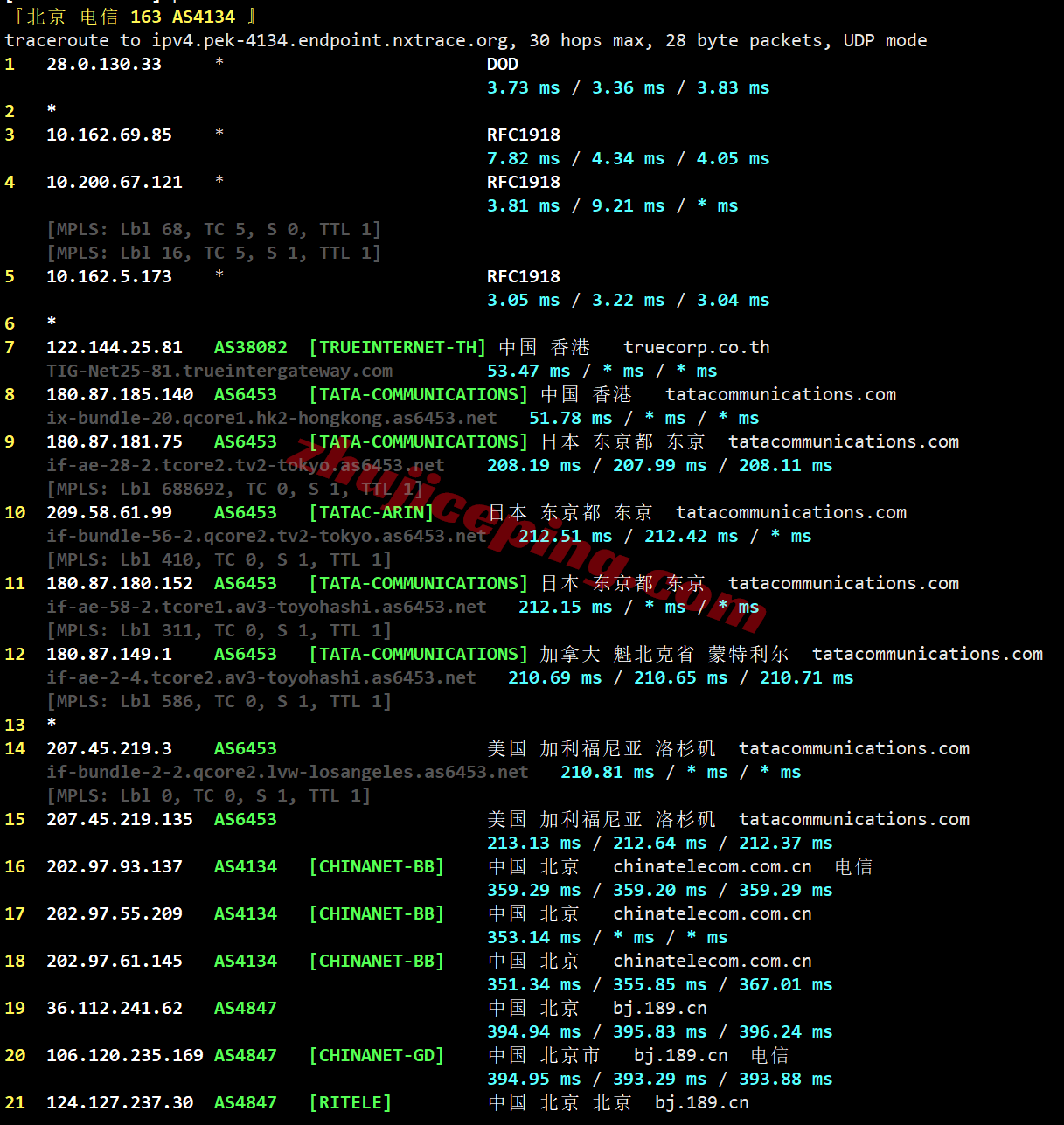The width and height of the screenshot is (1064, 1125).
Task: Click truecorp.co.th domain
Action: [697, 347]
